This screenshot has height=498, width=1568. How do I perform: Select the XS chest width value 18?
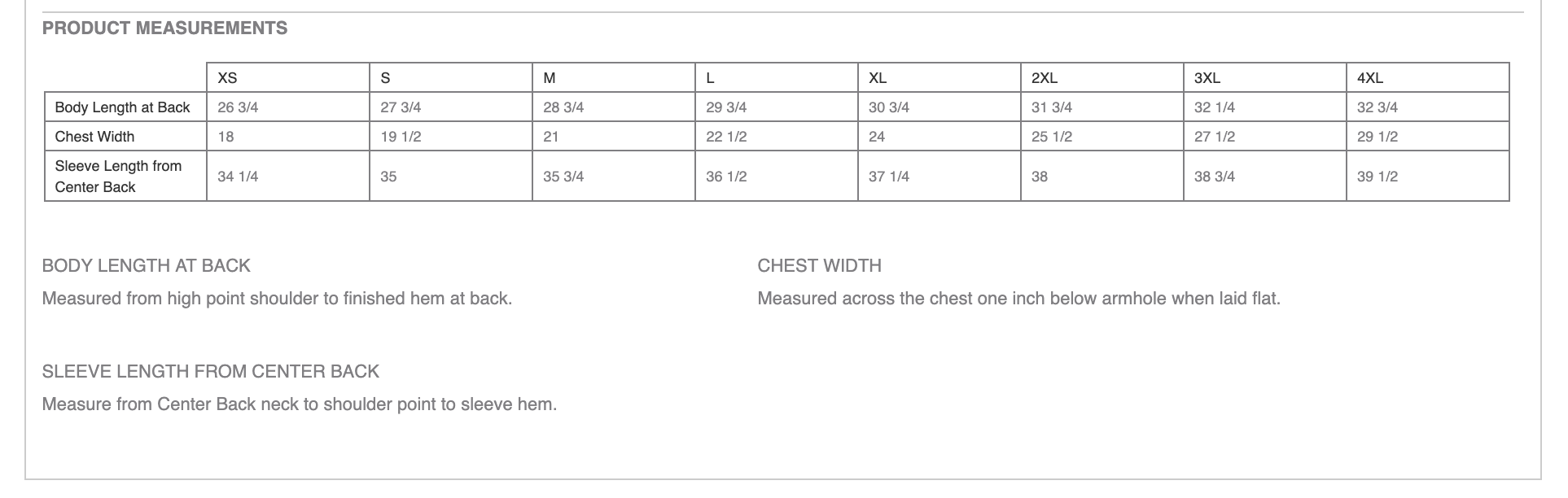pyautogui.click(x=226, y=137)
